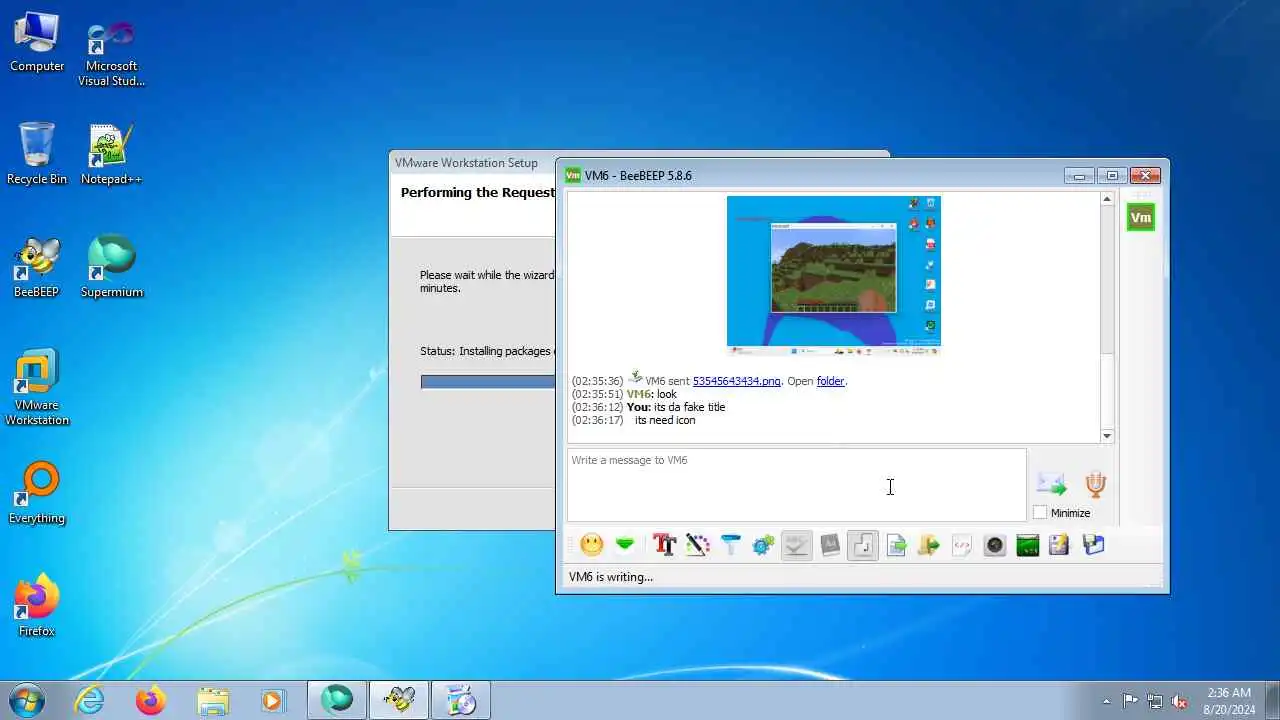Select the Recycle Bin desktop icon
This screenshot has width=1280, height=720.
click(x=37, y=153)
